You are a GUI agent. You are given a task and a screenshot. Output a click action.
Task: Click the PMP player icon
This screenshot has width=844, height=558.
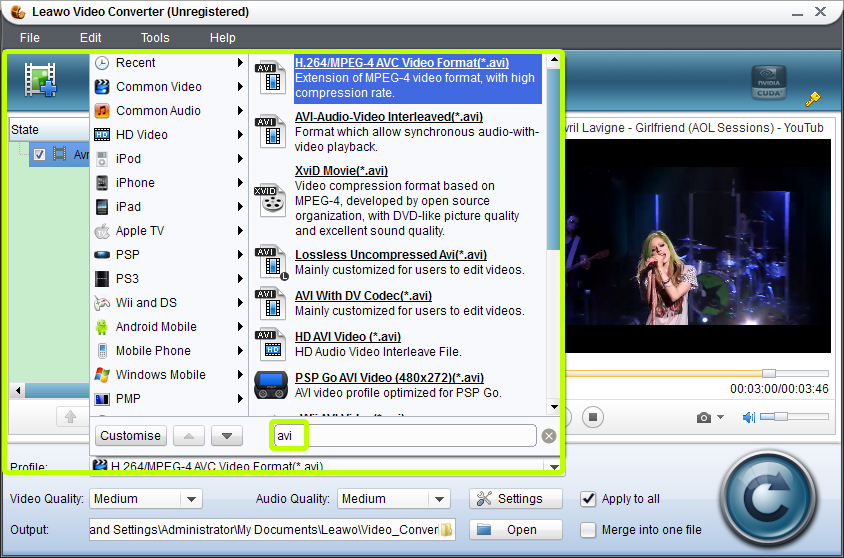pos(102,399)
